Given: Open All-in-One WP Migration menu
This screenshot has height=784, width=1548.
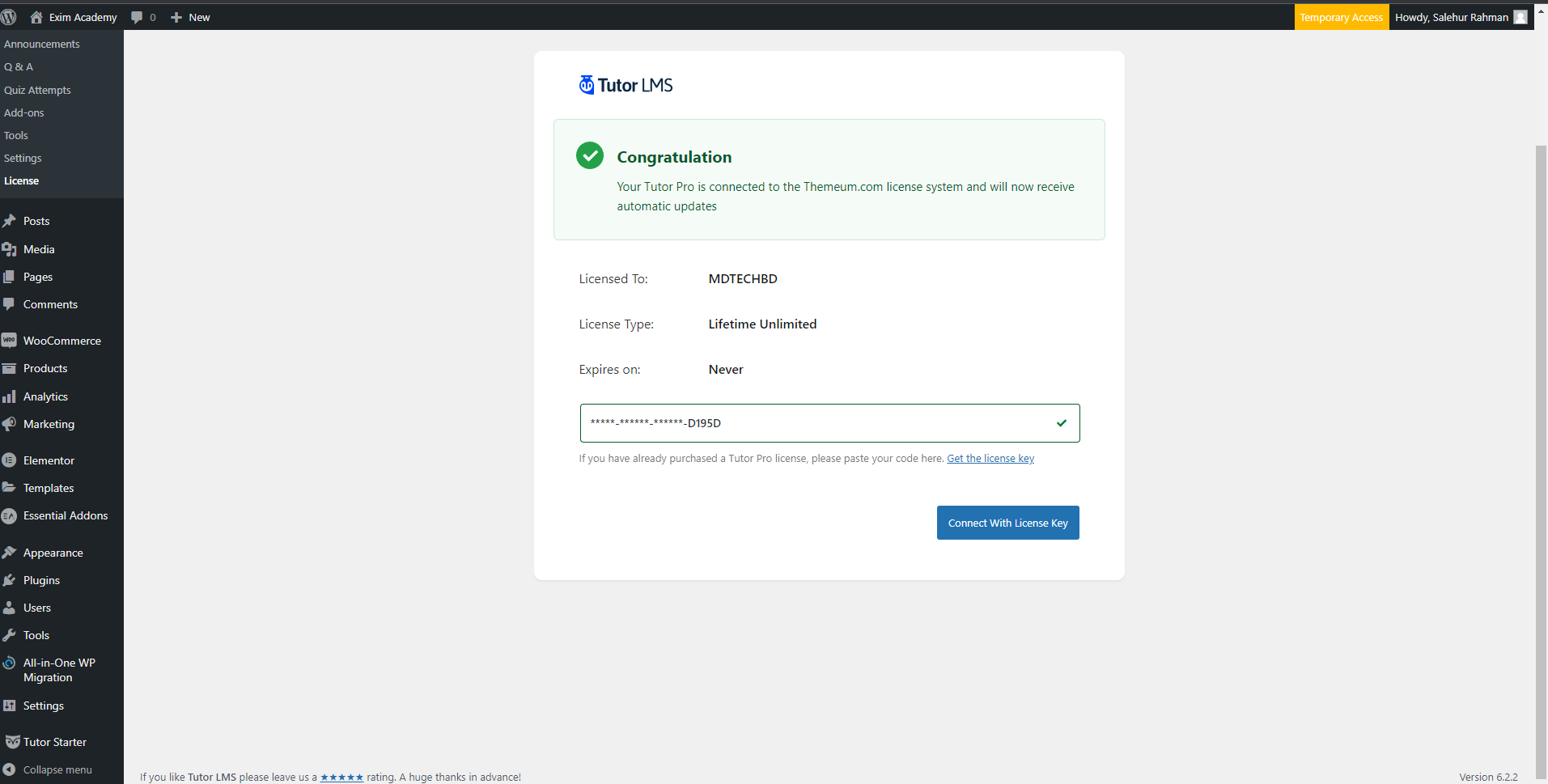Looking at the screenshot, I should 59,670.
